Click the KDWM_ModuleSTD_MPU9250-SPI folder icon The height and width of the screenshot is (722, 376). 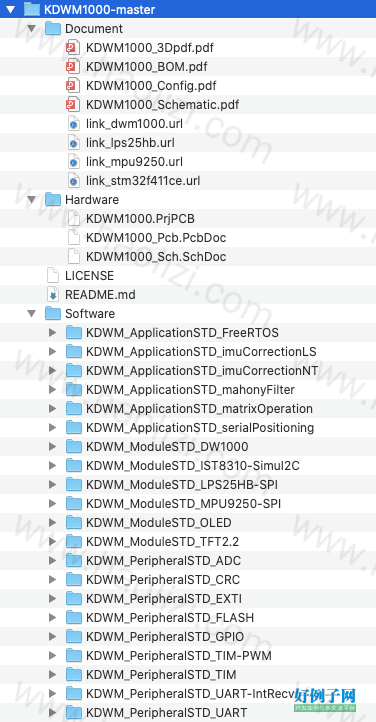[x=74, y=503]
